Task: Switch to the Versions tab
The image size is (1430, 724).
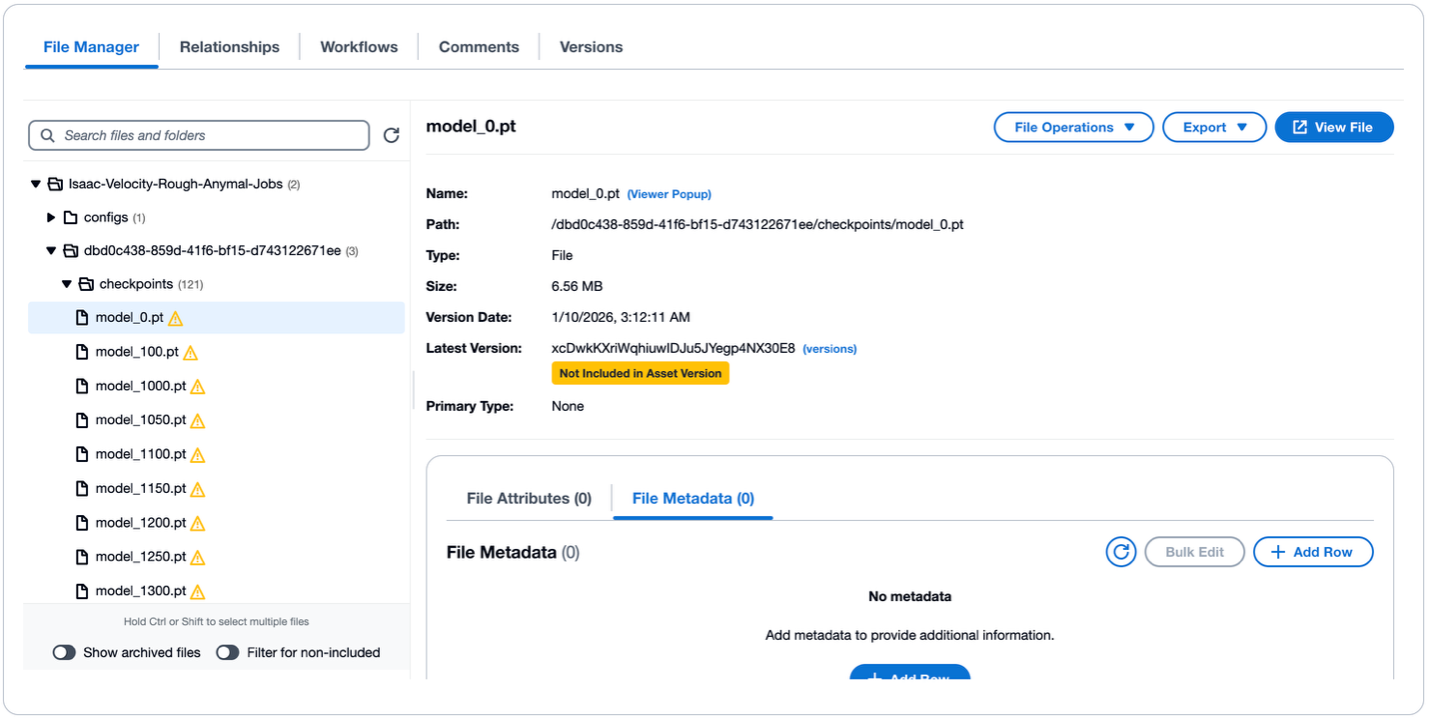Action: [590, 46]
